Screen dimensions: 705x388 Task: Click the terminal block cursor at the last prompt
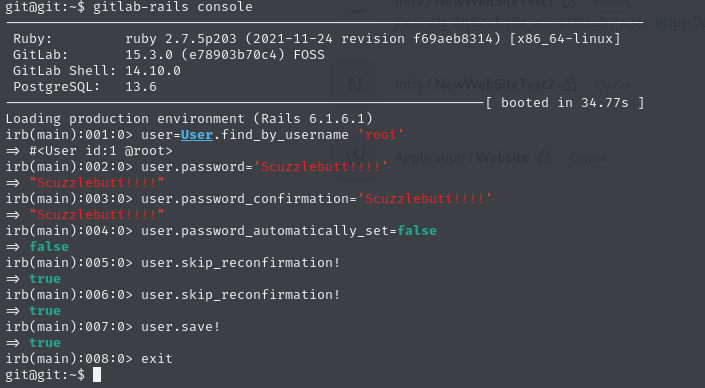point(97,374)
